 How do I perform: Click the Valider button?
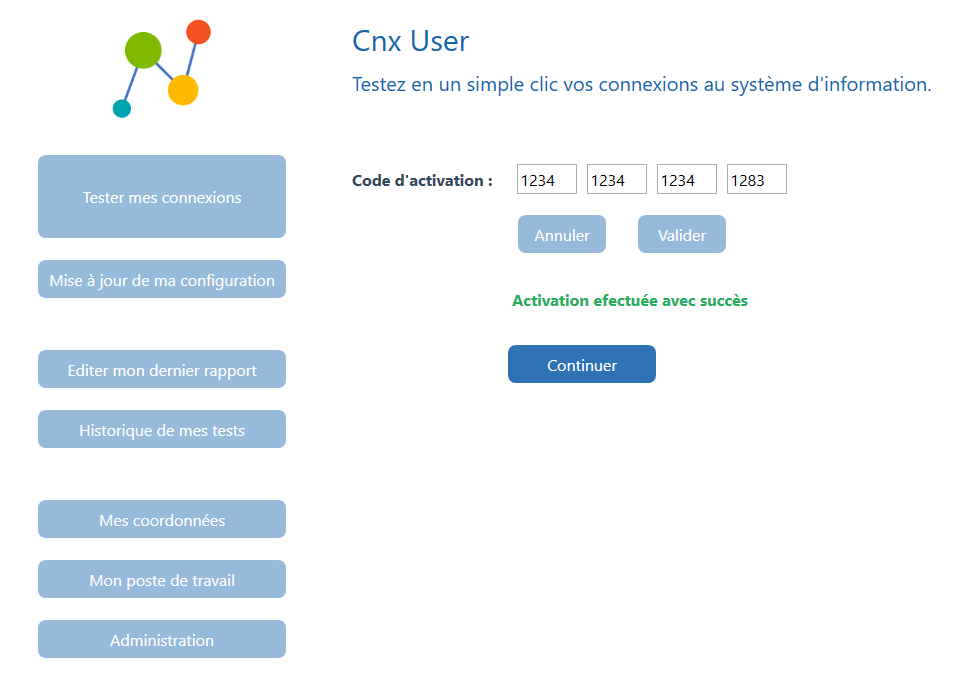click(x=682, y=234)
